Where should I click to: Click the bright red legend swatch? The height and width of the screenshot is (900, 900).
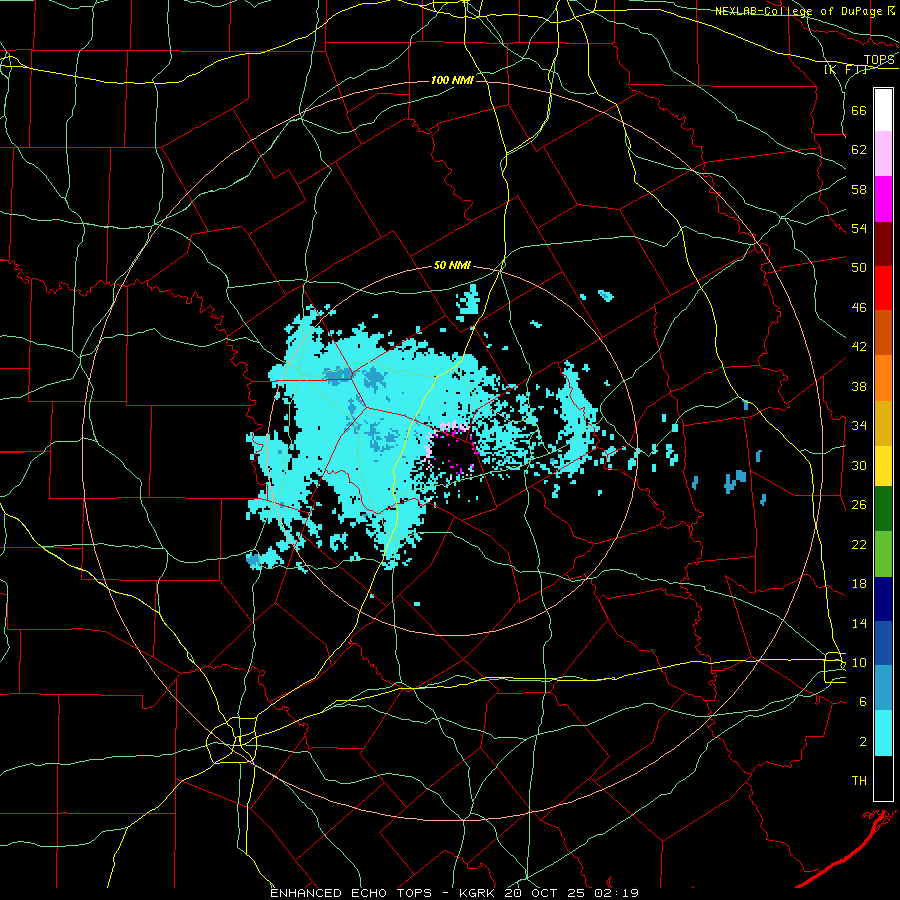[883, 288]
